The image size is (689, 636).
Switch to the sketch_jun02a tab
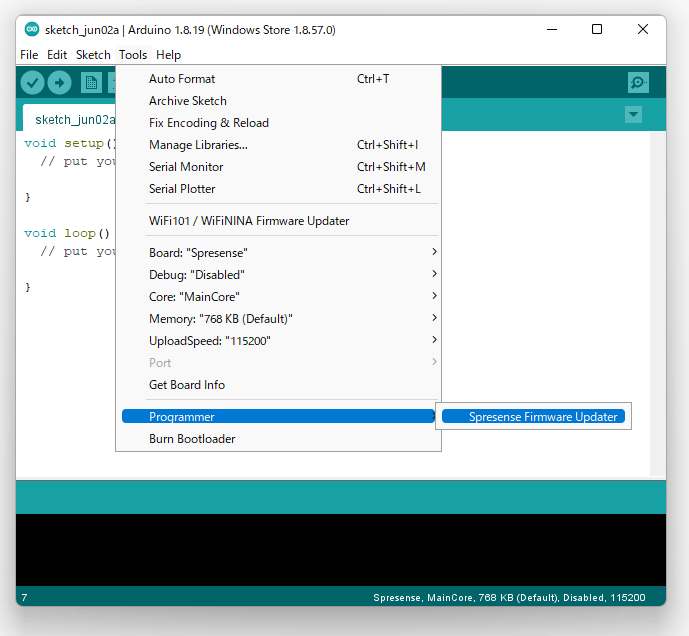(x=73, y=119)
